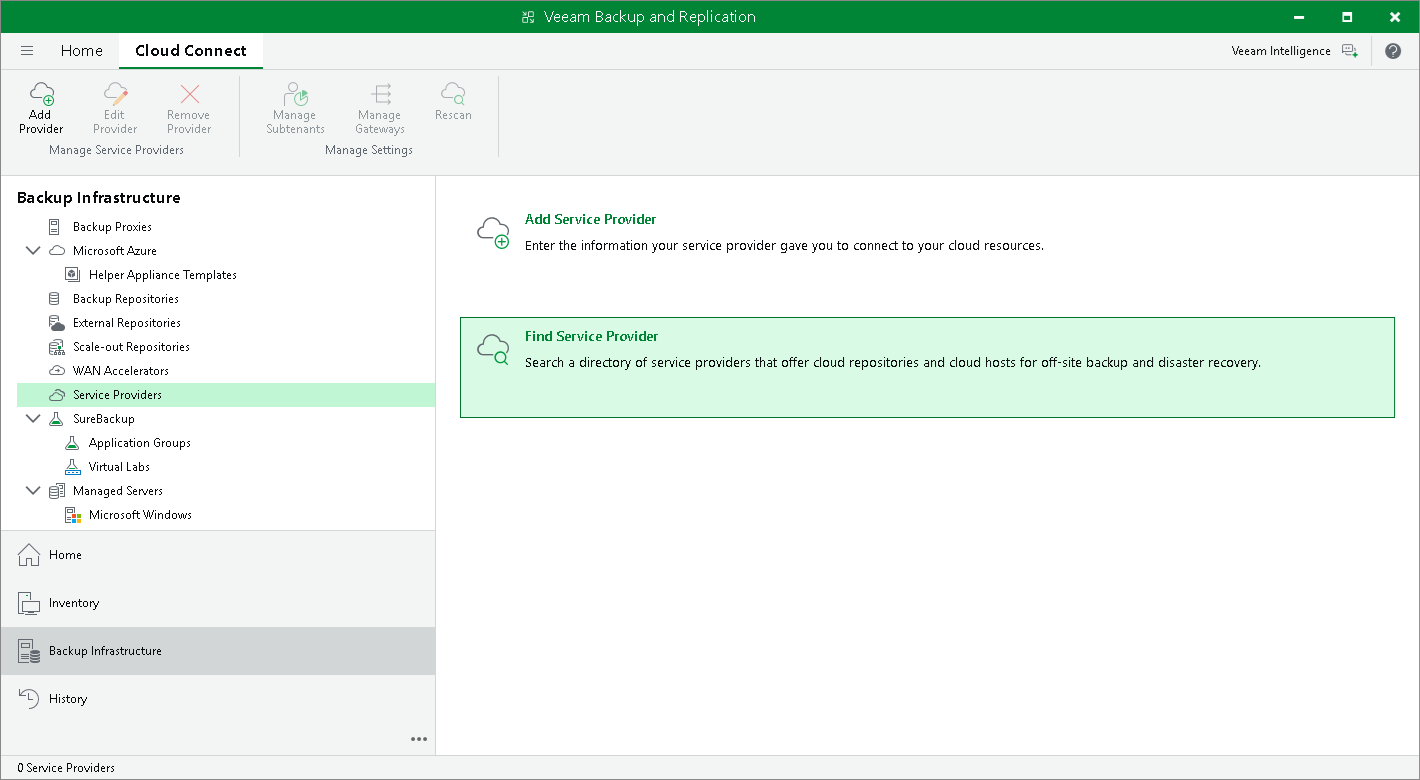Open the Inventory view
1420x780 pixels.
click(x=74, y=603)
